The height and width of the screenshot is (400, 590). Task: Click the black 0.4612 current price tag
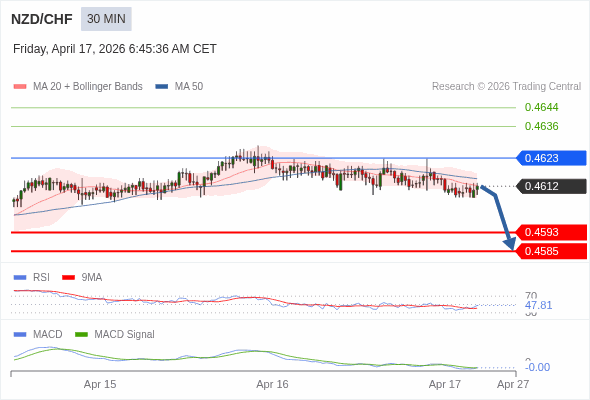551,186
